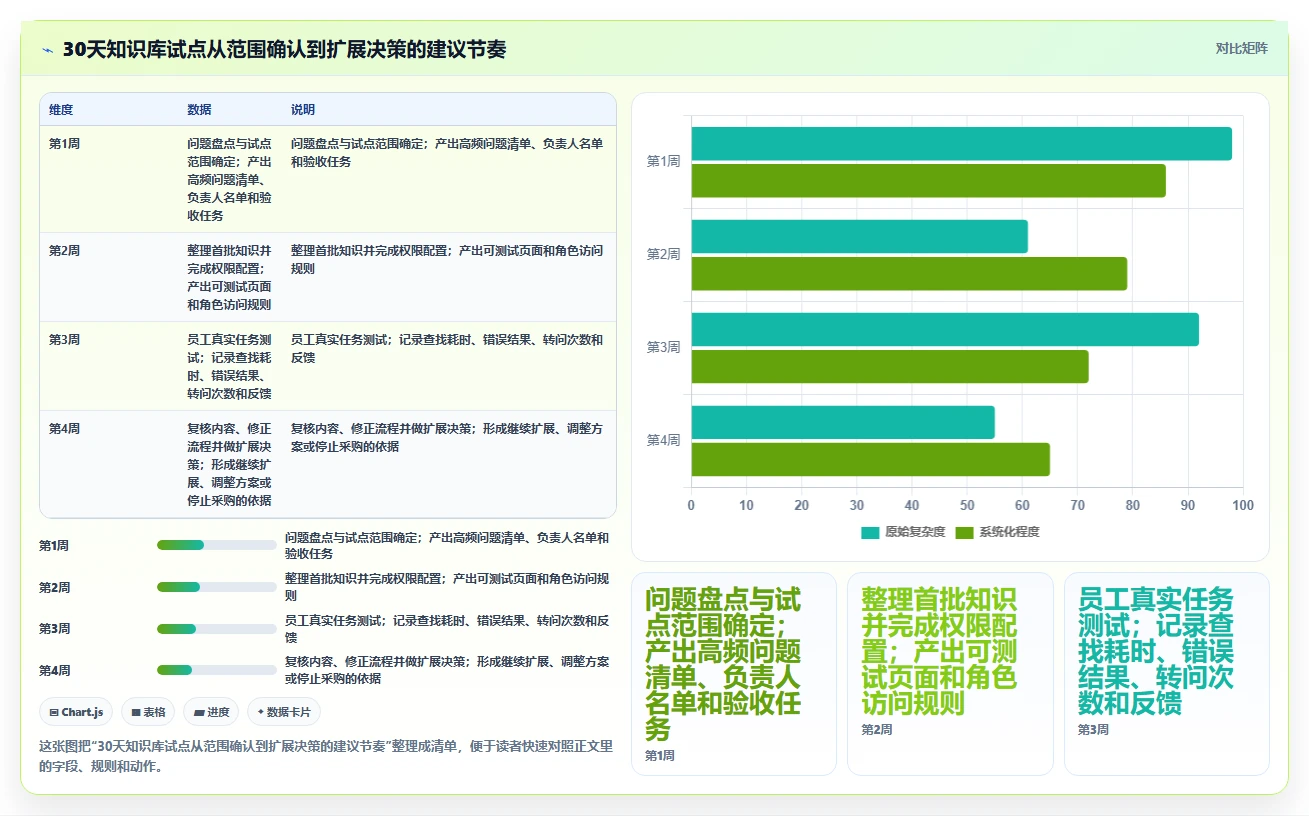Viewport: 1309px width, 816px height.
Task: Click 员工真实任务测试 description in the progress list
Action: click(x=447, y=629)
